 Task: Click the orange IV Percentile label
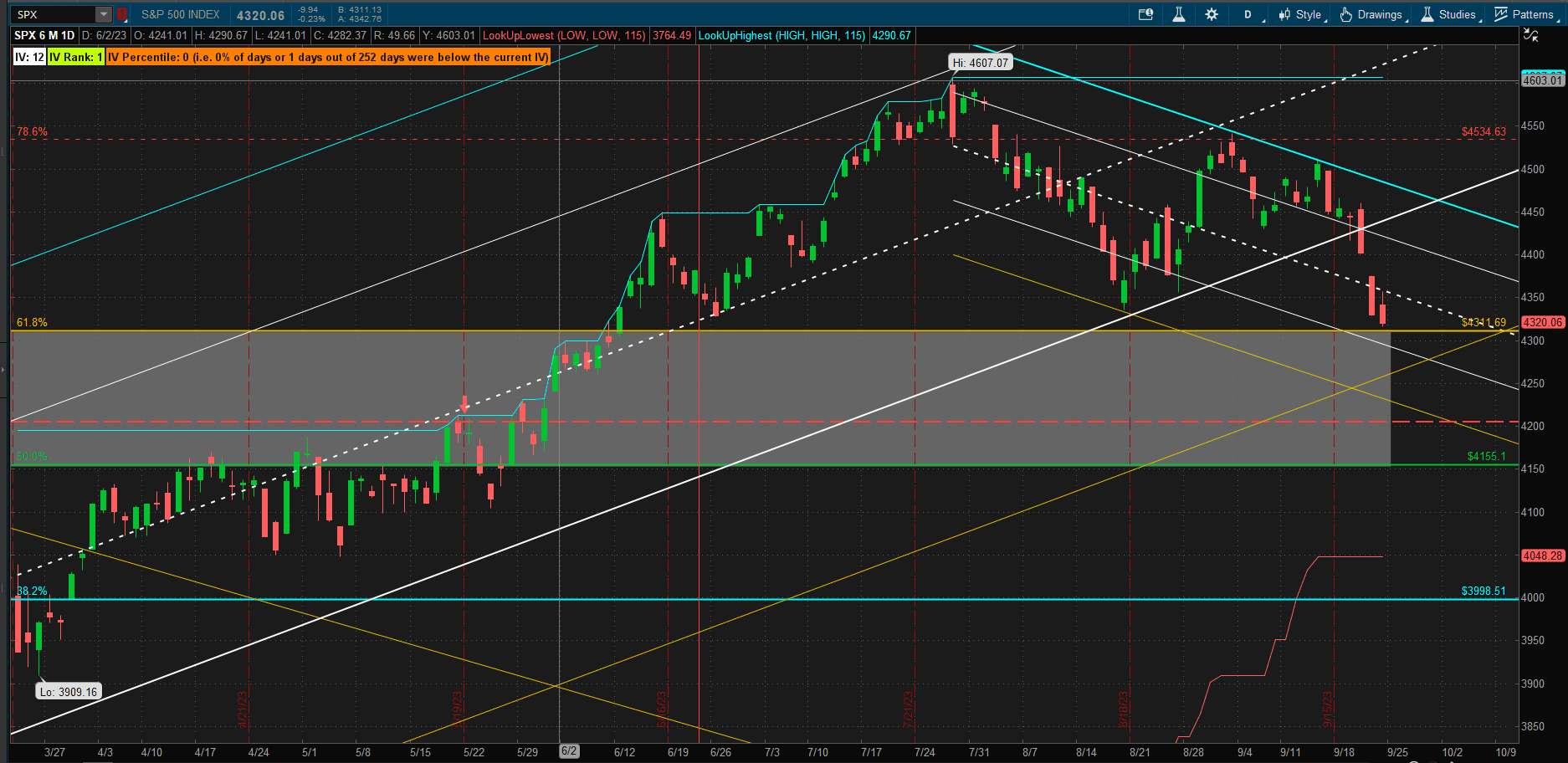coord(328,57)
